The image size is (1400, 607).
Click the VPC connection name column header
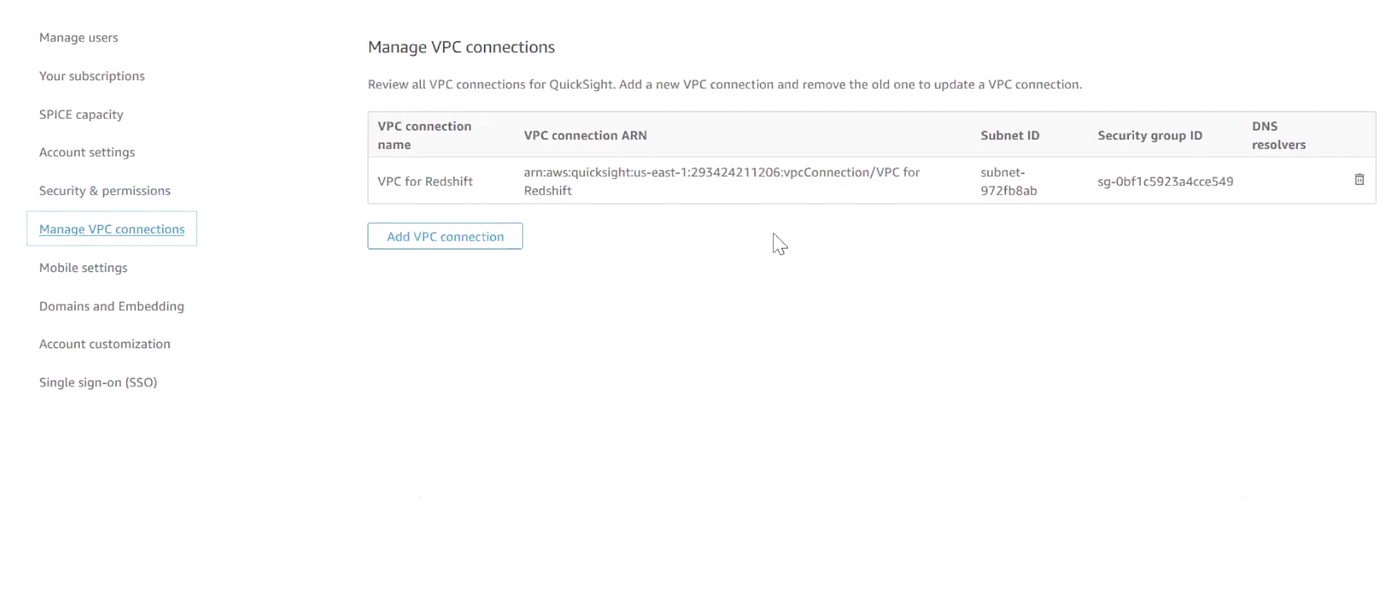(424, 135)
